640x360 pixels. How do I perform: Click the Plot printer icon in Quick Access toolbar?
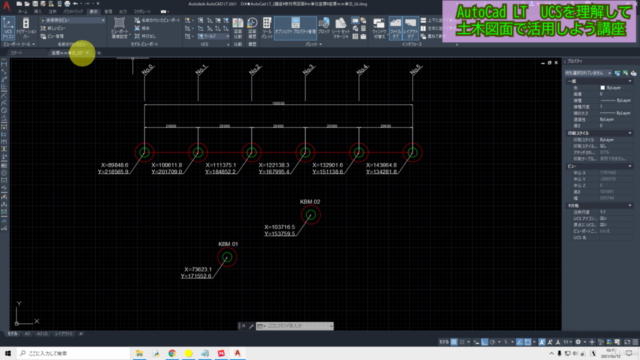[67, 4]
